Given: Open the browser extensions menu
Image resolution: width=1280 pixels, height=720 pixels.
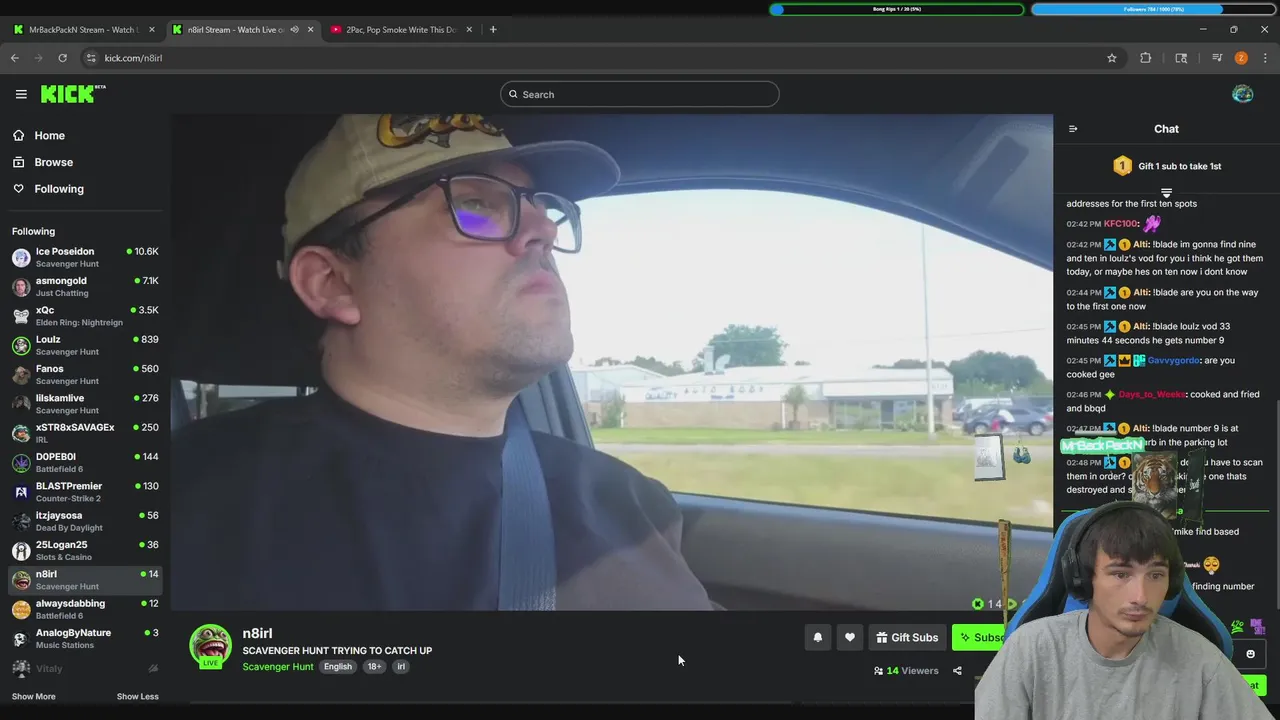Looking at the screenshot, I should coord(1146,58).
